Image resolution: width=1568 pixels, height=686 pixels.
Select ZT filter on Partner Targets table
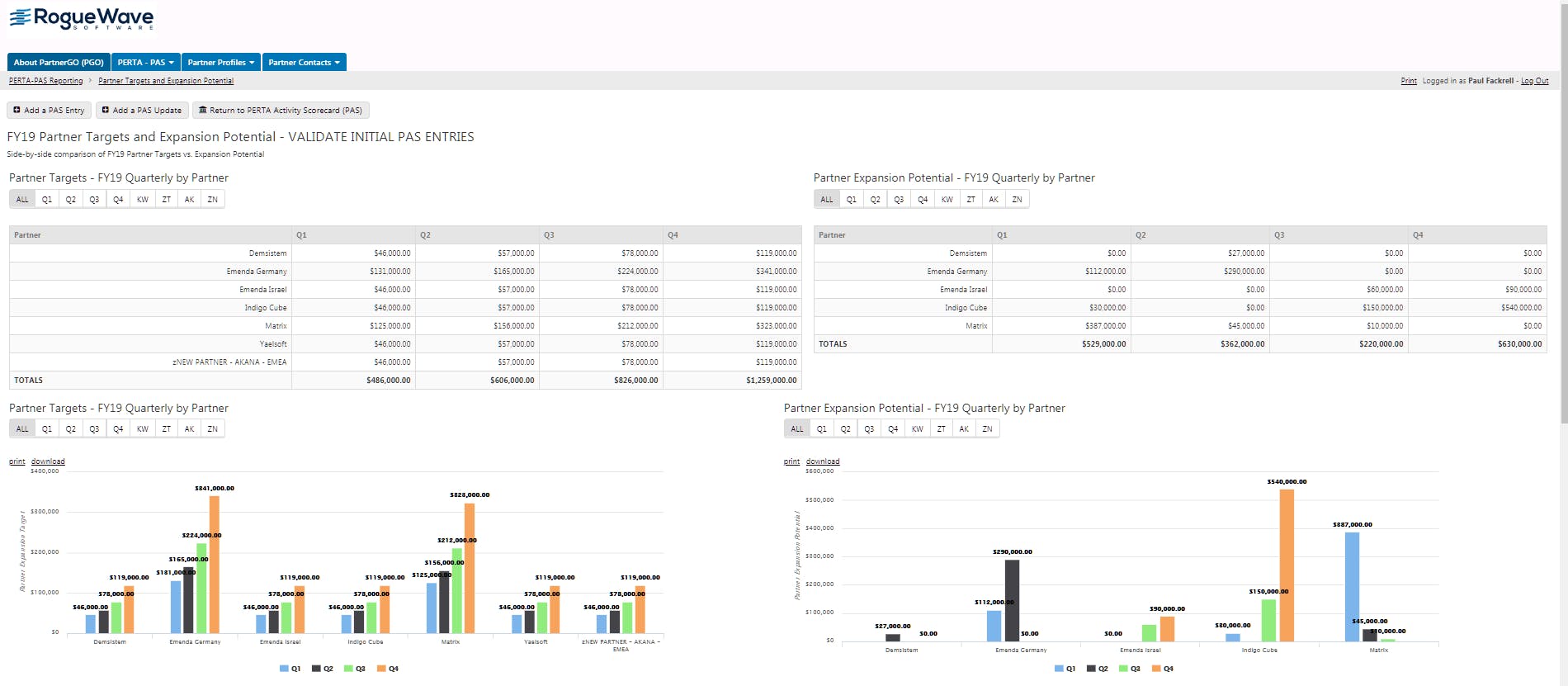[x=167, y=199]
